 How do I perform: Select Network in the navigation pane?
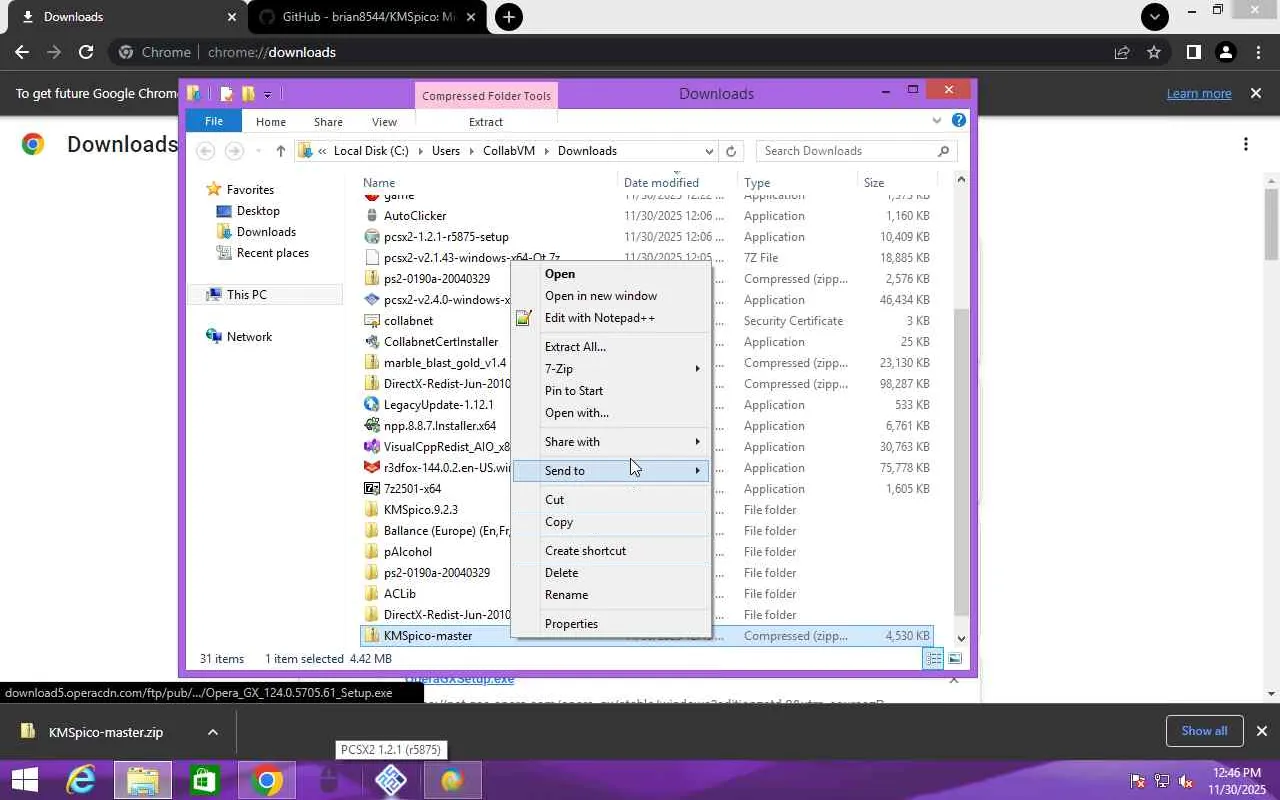tap(249, 337)
